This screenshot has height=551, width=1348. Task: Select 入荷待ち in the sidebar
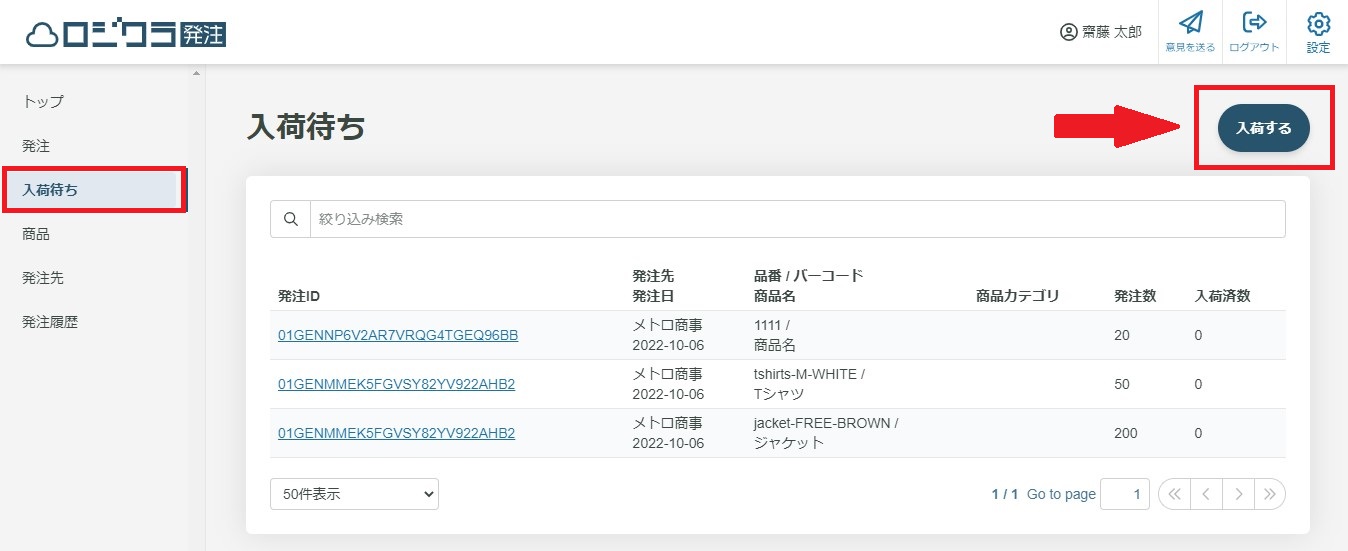pyautogui.click(x=94, y=190)
